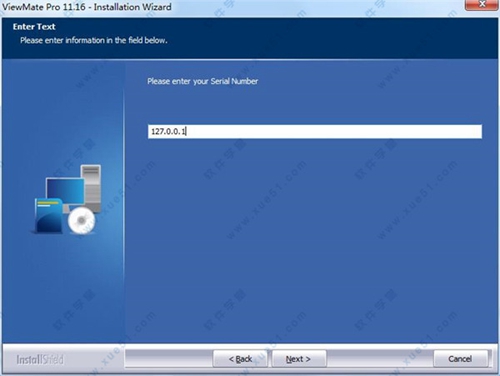Focus the Serial Number input field
The height and width of the screenshot is (376, 500).
coord(315,131)
